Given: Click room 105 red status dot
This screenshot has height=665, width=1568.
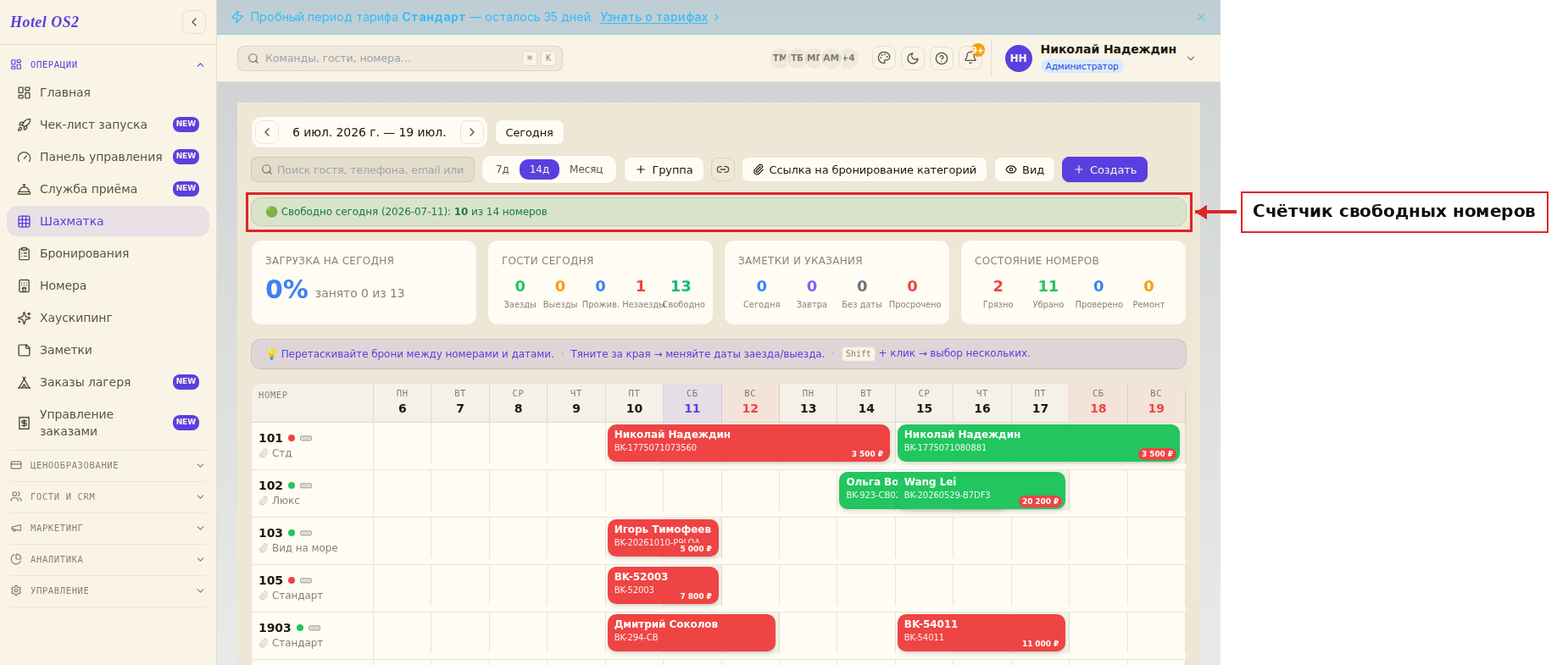Looking at the screenshot, I should (x=292, y=580).
